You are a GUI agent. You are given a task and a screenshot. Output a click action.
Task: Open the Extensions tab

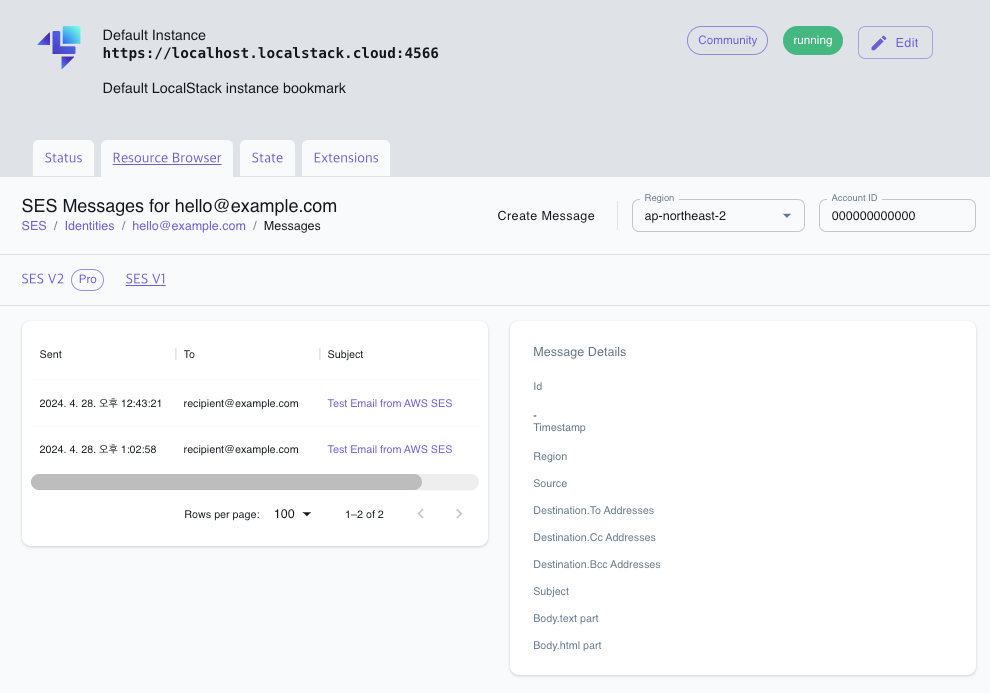point(346,158)
